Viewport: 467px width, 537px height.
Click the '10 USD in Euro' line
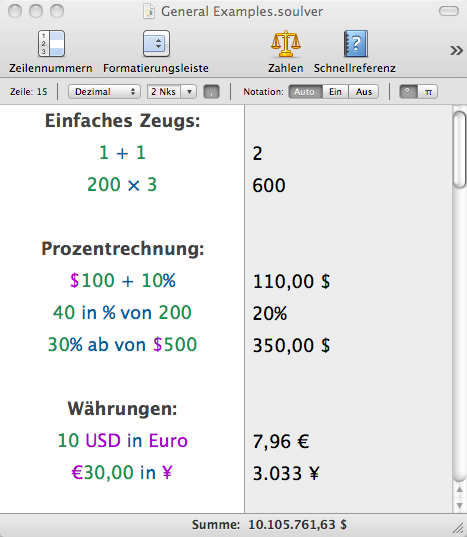[x=123, y=441]
